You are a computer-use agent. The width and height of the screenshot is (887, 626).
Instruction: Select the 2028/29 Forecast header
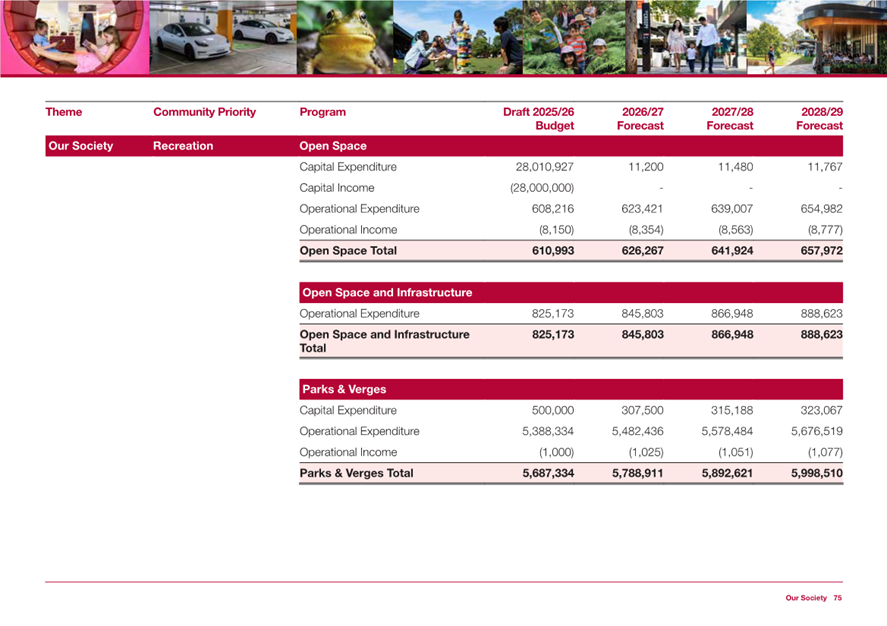click(x=820, y=119)
